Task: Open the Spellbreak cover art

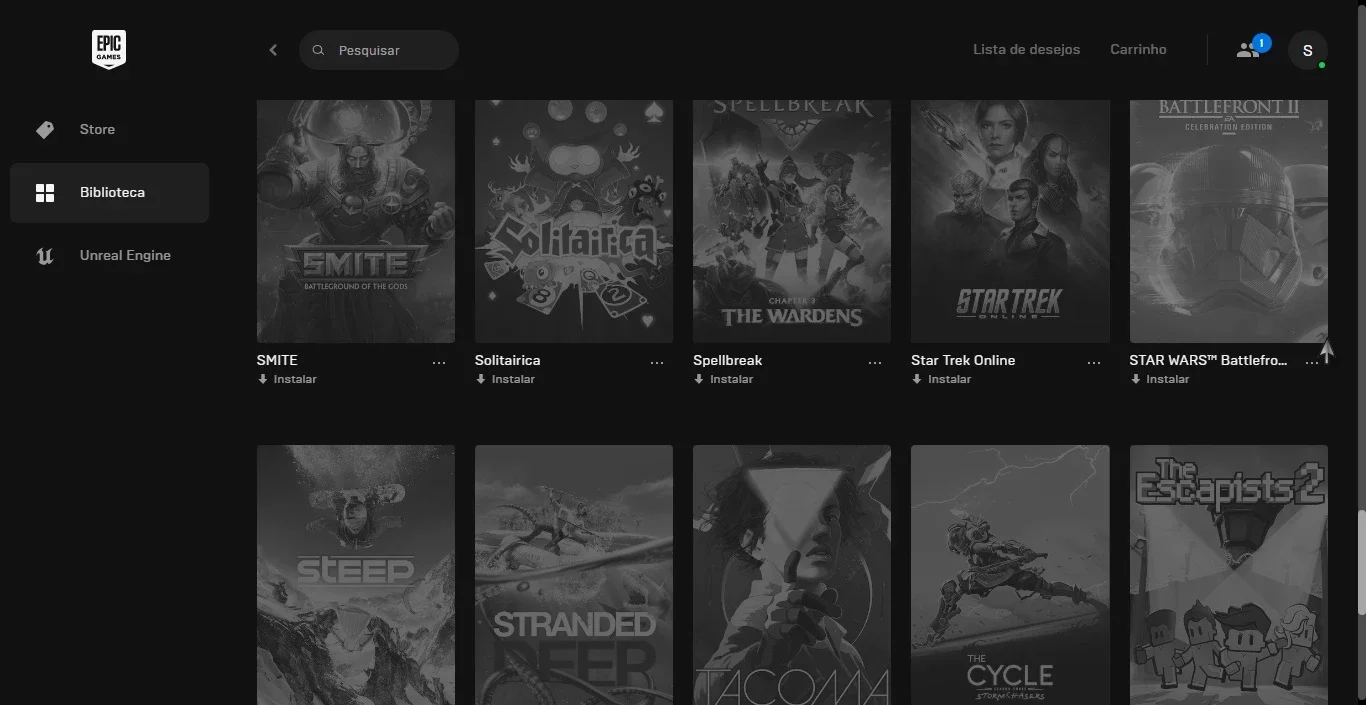Action: click(x=792, y=221)
